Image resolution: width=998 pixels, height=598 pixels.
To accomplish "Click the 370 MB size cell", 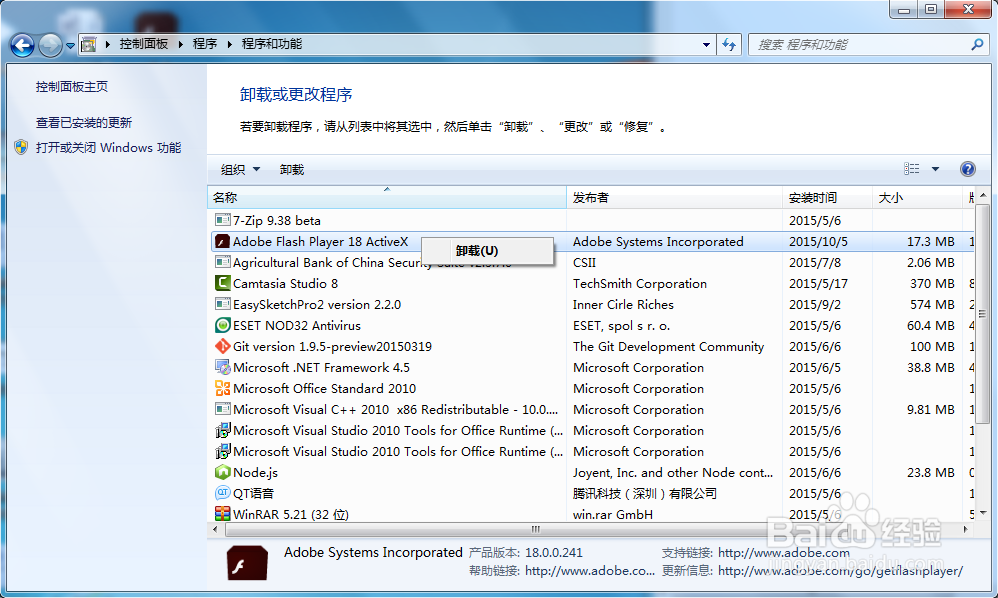I will tap(932, 284).
